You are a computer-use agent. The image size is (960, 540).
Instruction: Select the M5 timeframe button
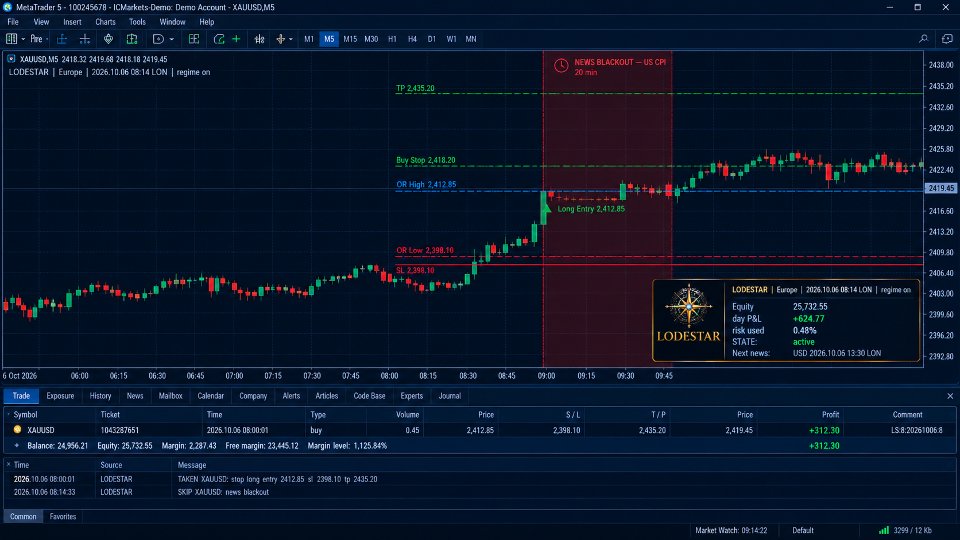(329, 39)
